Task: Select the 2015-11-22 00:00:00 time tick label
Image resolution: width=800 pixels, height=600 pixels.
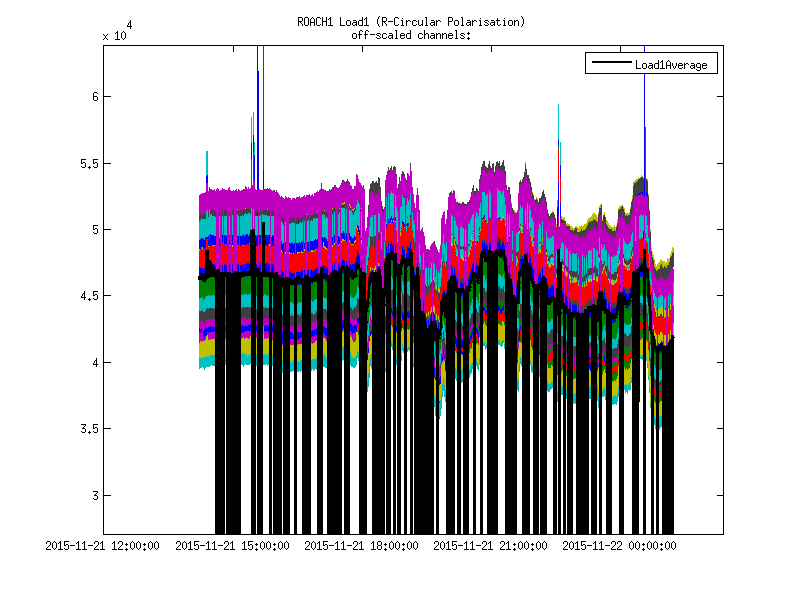Action: click(620, 546)
